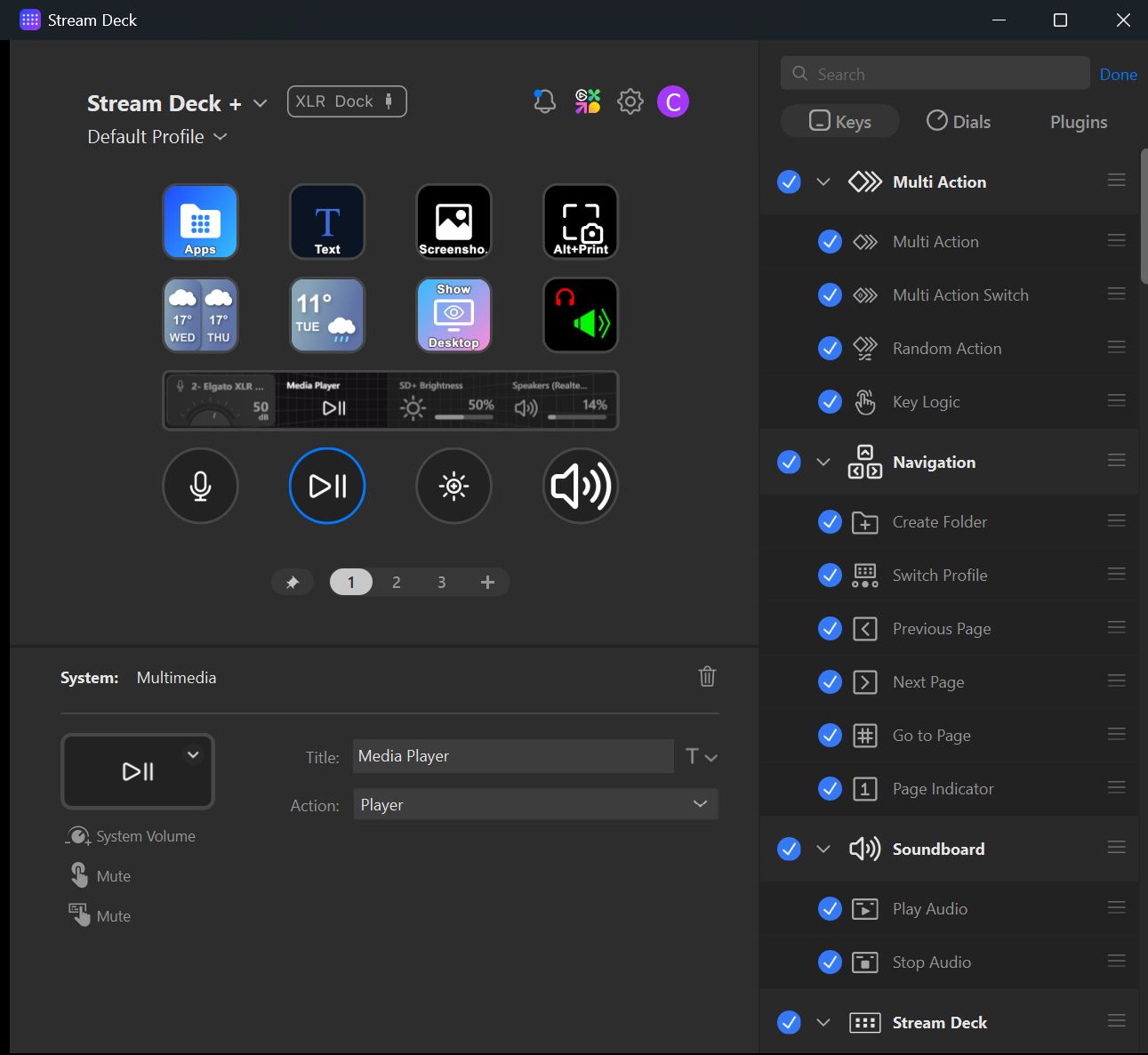The height and width of the screenshot is (1055, 1148).
Task: Collapse the Navigation category
Action: point(823,463)
